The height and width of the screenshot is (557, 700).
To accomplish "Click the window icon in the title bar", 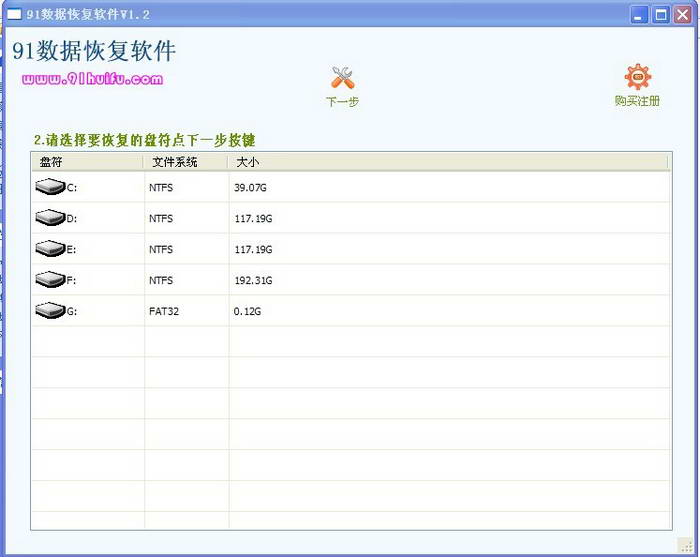I will coord(14,14).
